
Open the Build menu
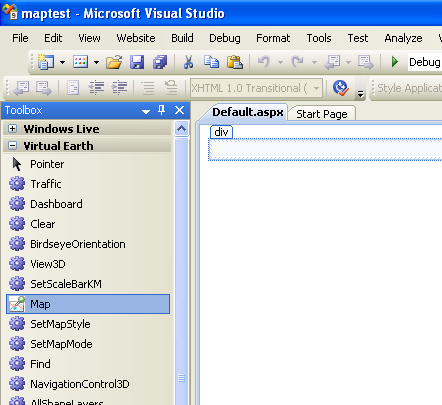182,38
